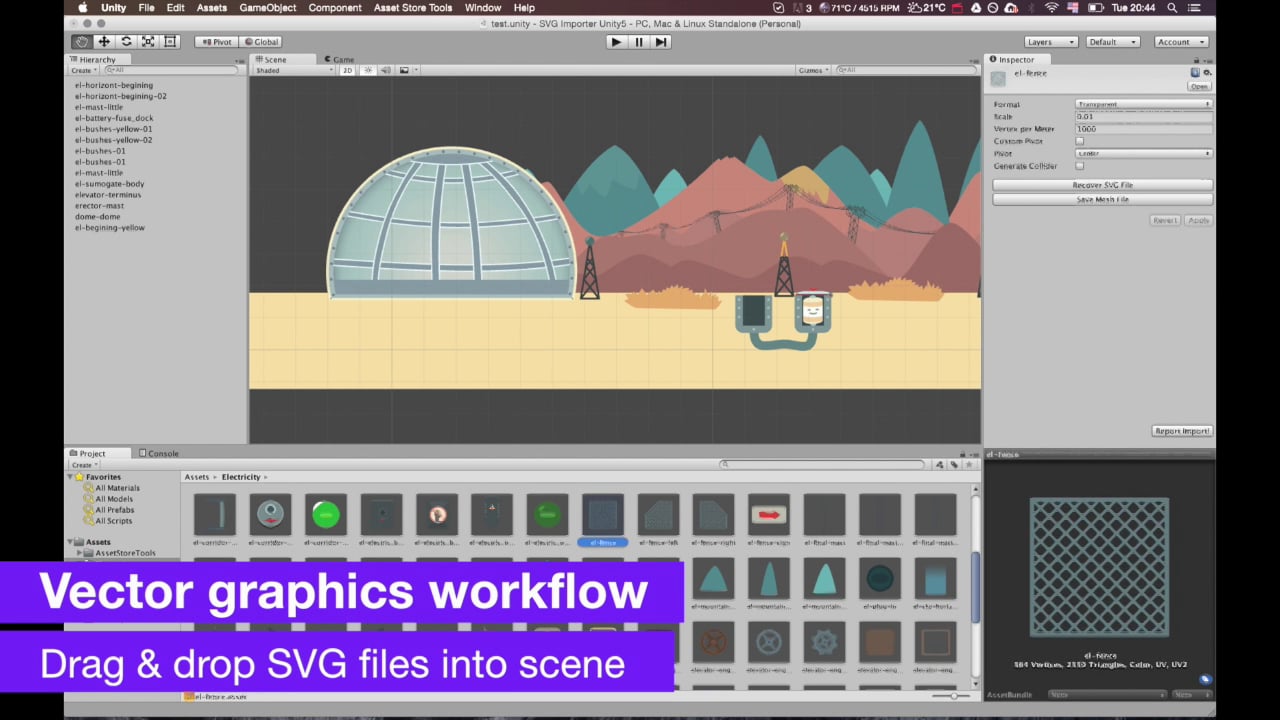Image resolution: width=1280 pixels, height=720 pixels.
Task: Toggle scene lighting sun icon
Action: point(368,71)
